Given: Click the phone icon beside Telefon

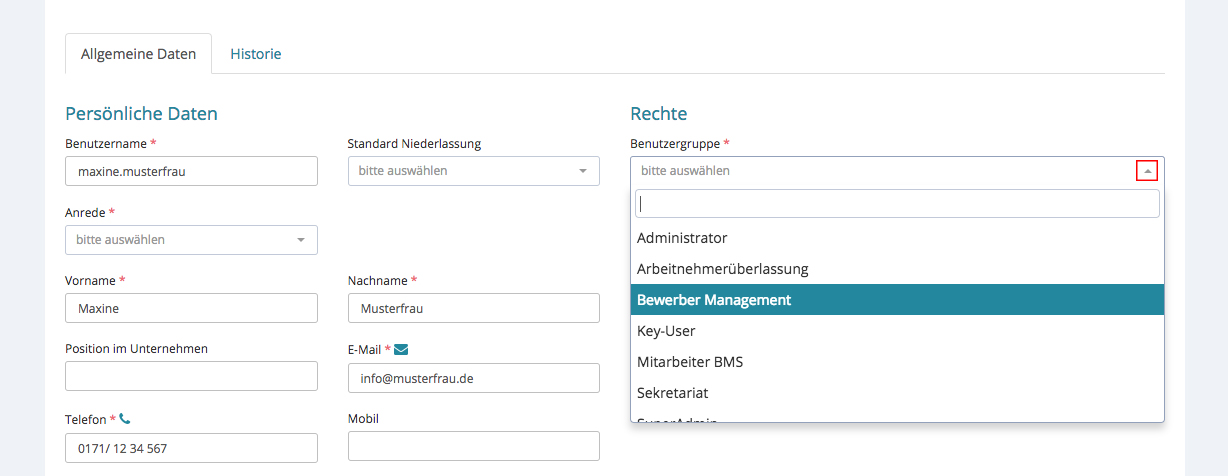Looking at the screenshot, I should 125,419.
